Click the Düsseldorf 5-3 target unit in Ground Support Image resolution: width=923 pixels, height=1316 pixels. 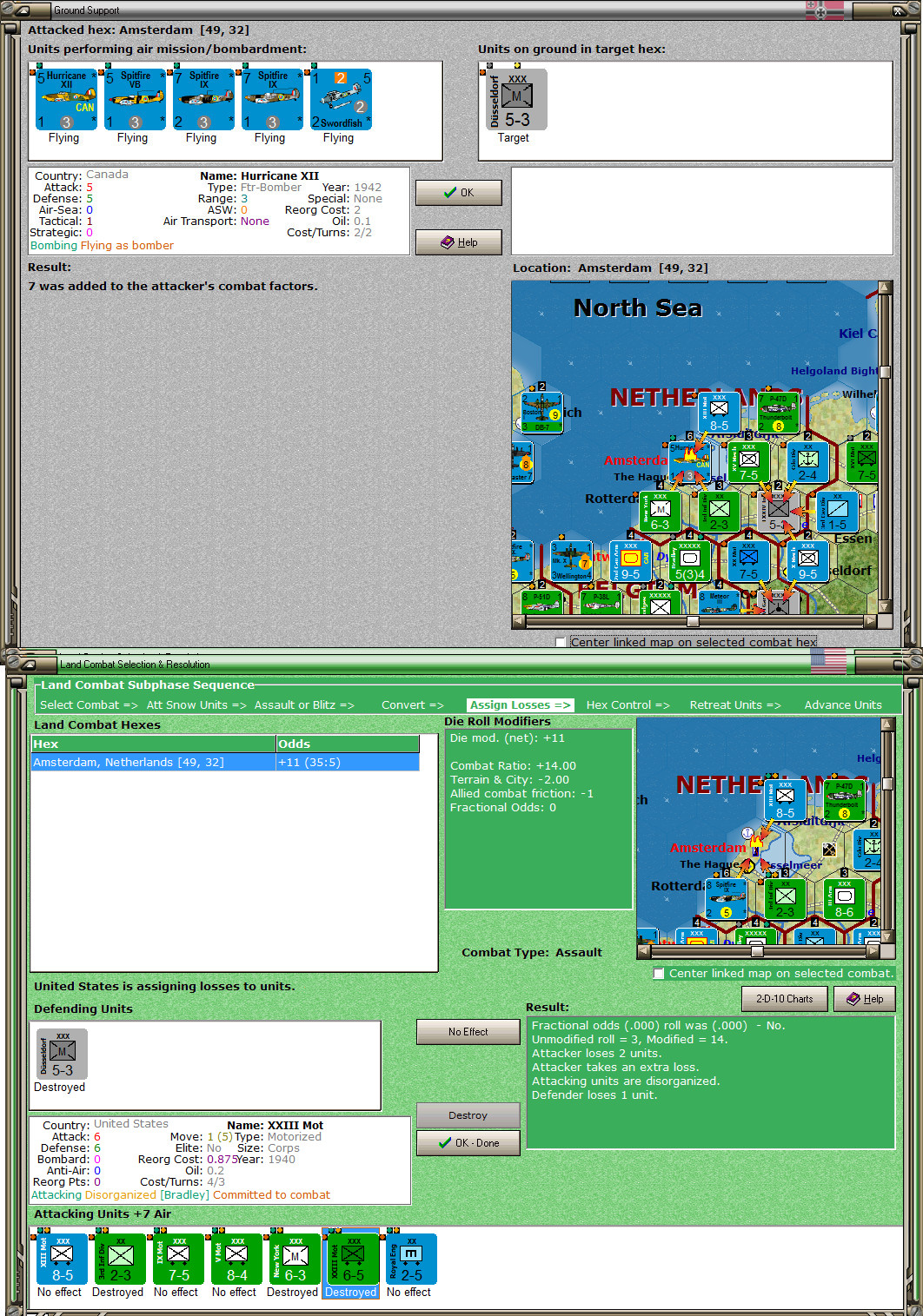click(x=516, y=99)
